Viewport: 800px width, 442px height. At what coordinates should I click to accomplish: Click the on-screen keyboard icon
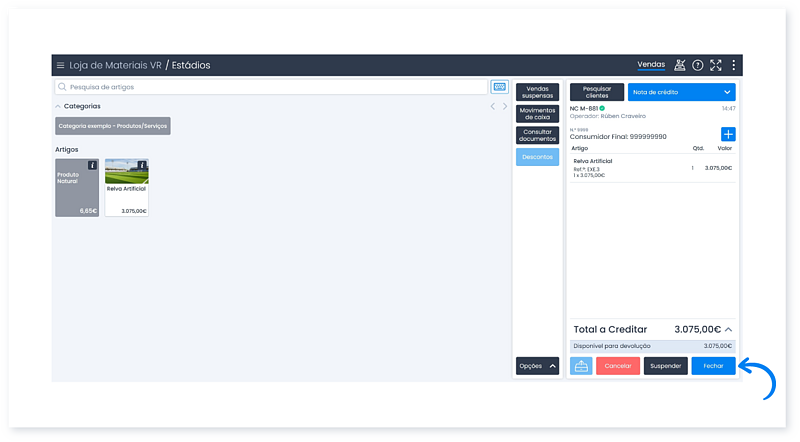[499, 87]
